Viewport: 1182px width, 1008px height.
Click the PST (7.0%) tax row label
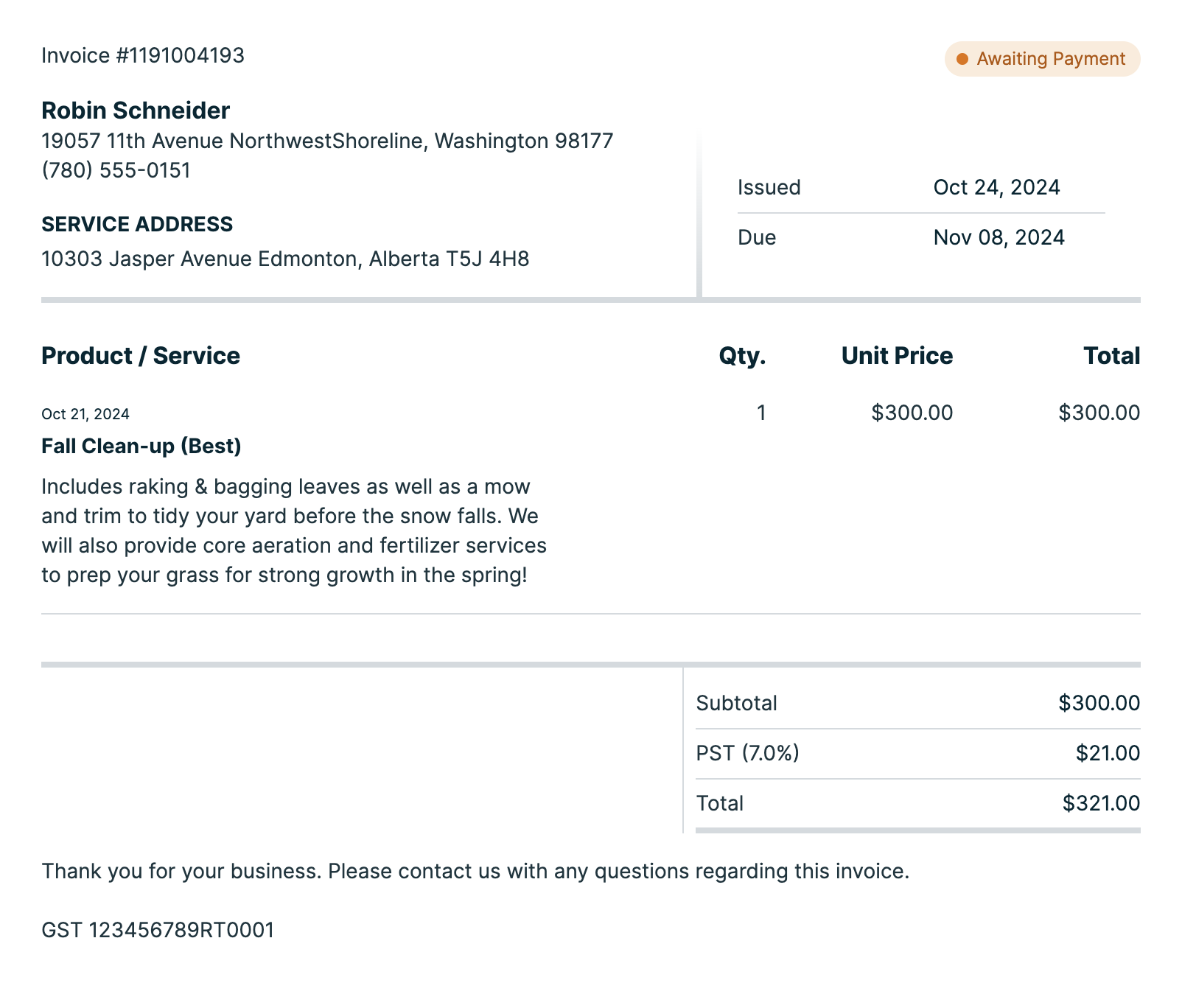[x=747, y=753]
